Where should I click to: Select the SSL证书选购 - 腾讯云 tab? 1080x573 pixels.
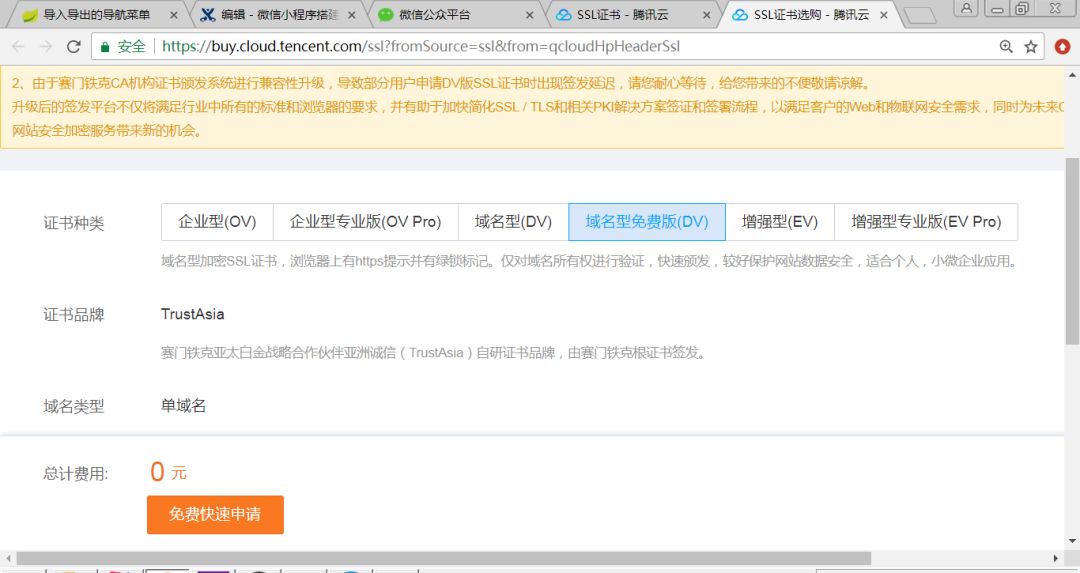[x=811, y=14]
